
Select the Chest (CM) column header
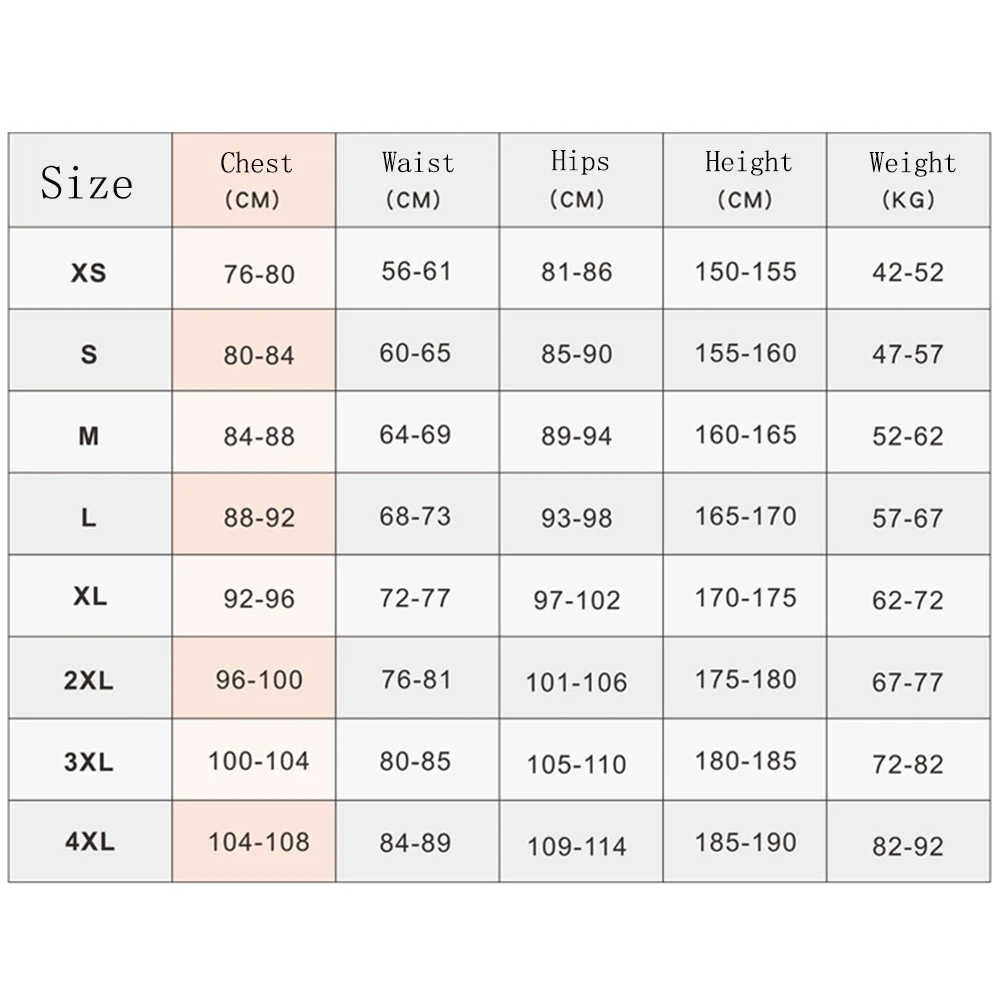pyautogui.click(x=255, y=180)
